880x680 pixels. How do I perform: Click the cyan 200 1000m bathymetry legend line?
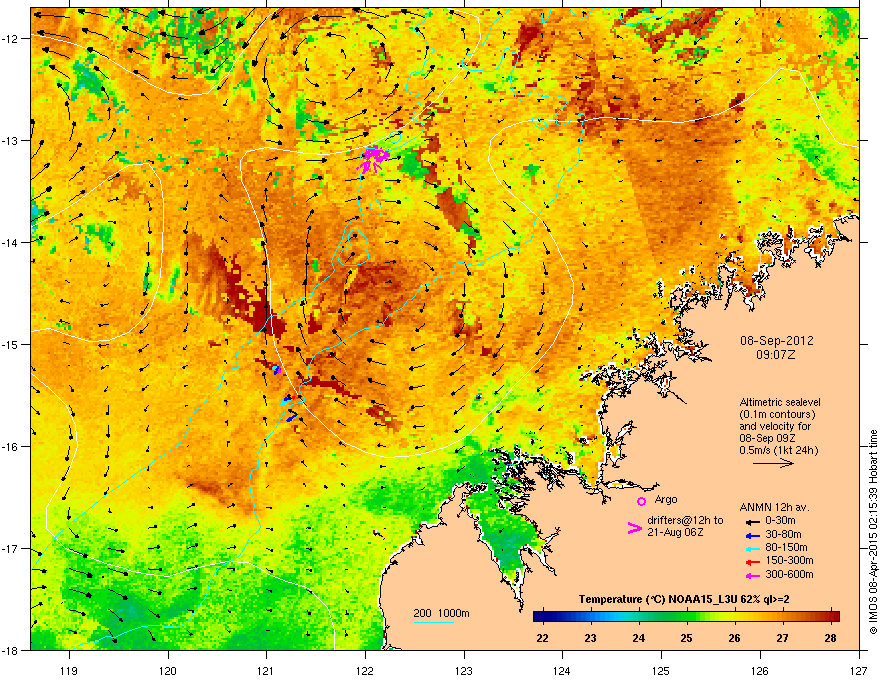point(433,622)
